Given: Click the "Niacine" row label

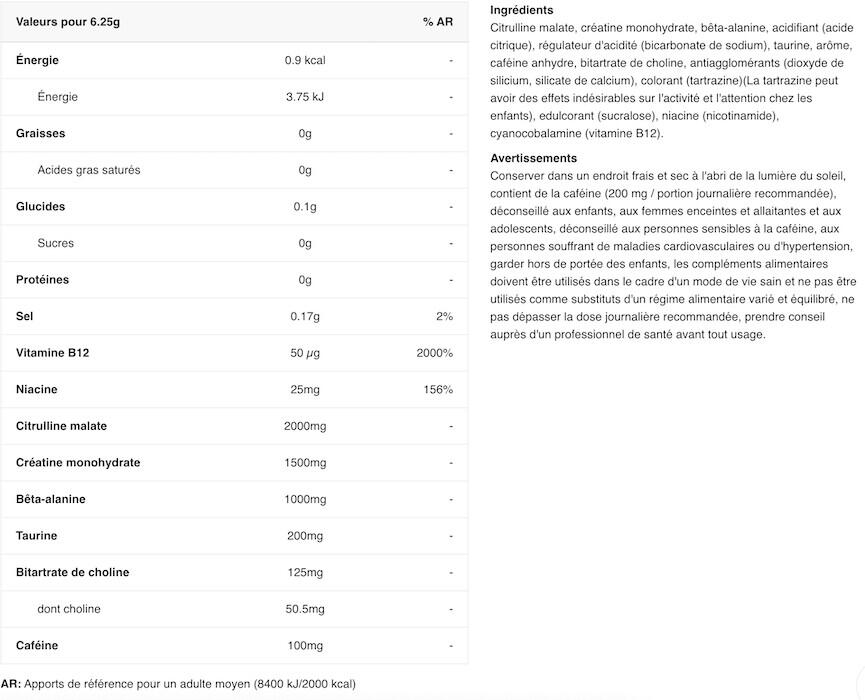Looking at the screenshot, I should [37, 389].
